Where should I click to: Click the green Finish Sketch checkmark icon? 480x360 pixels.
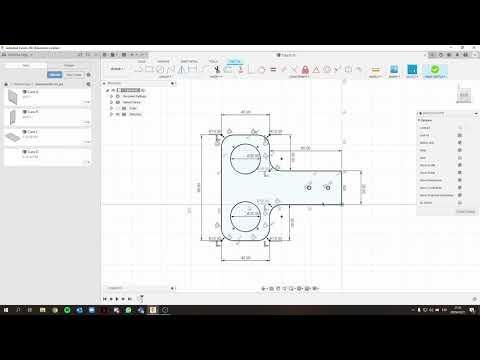(x=434, y=69)
